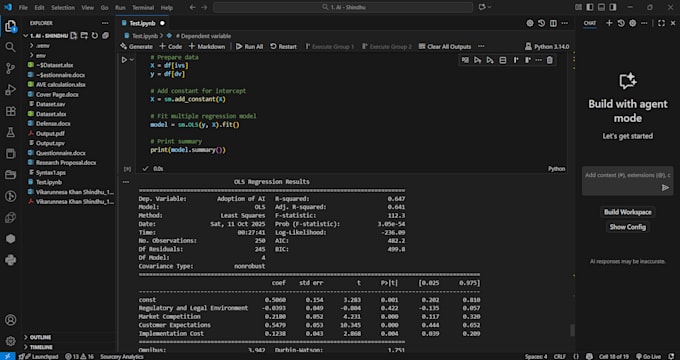This screenshot has height=360, width=680.
Task: Open the Selection menu
Action: click(x=63, y=7)
